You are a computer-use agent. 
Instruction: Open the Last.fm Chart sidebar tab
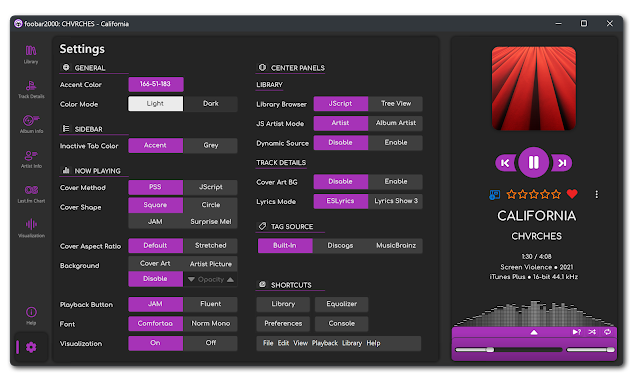click(31, 194)
